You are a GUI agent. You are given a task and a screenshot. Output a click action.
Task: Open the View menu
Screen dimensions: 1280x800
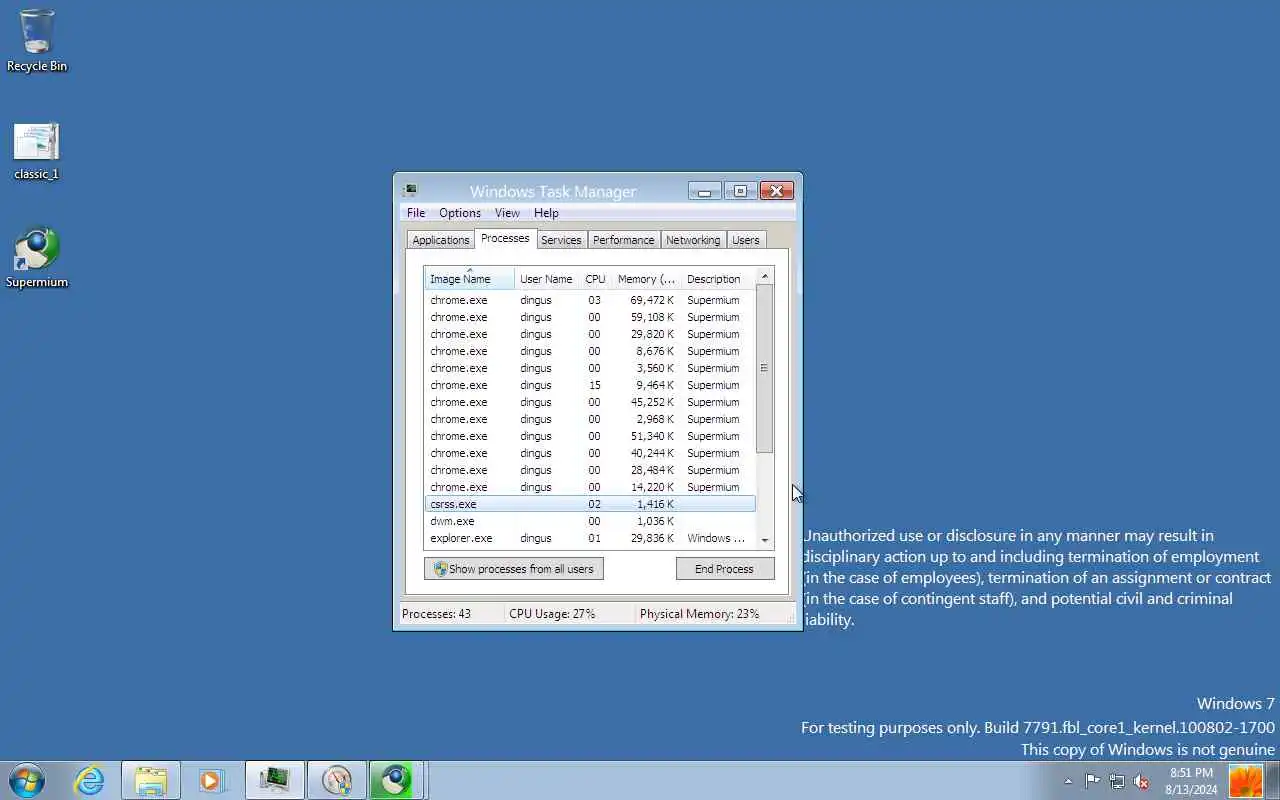click(507, 213)
